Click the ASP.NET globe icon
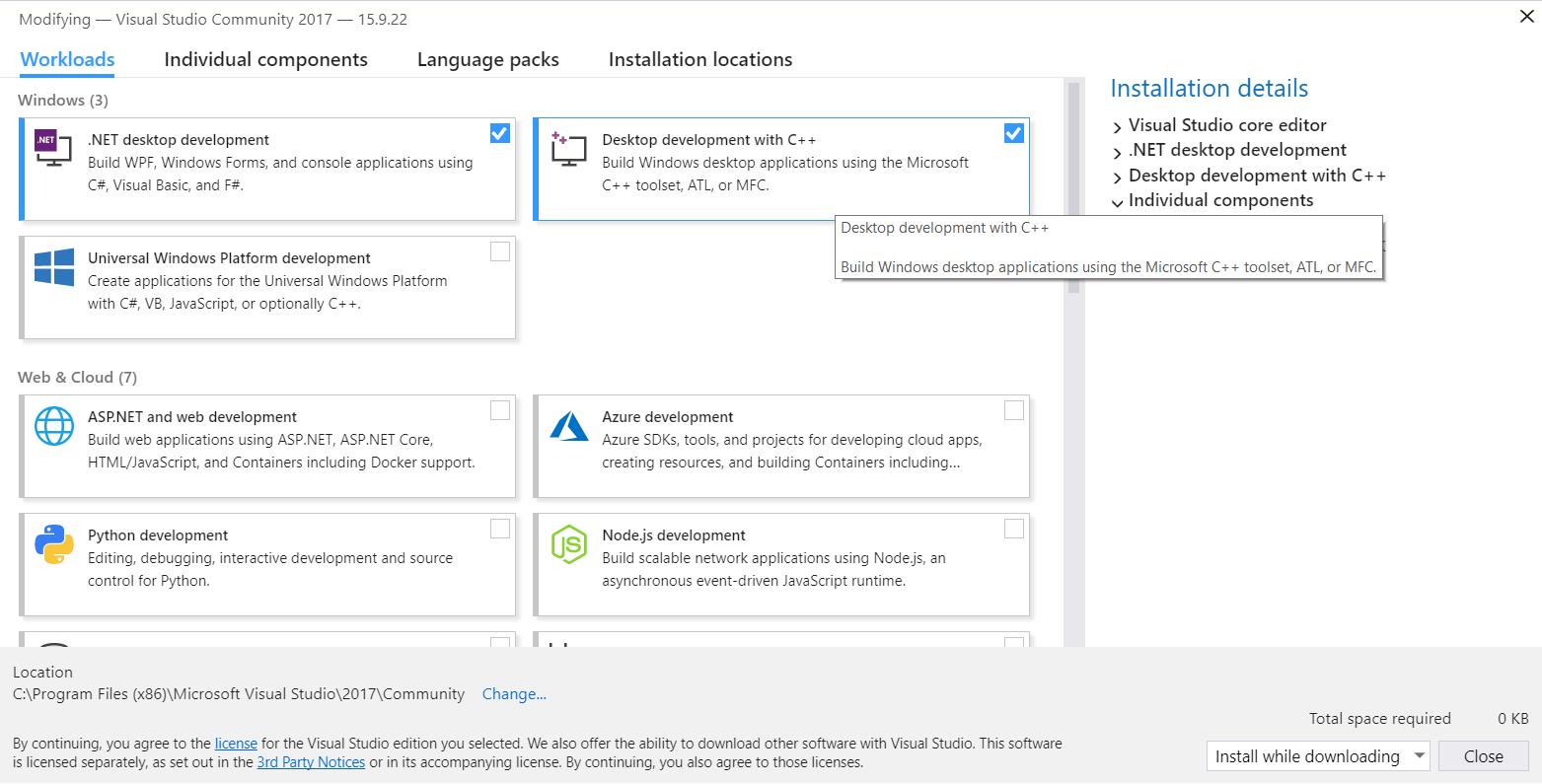This screenshot has height=784, width=1542. pyautogui.click(x=54, y=426)
